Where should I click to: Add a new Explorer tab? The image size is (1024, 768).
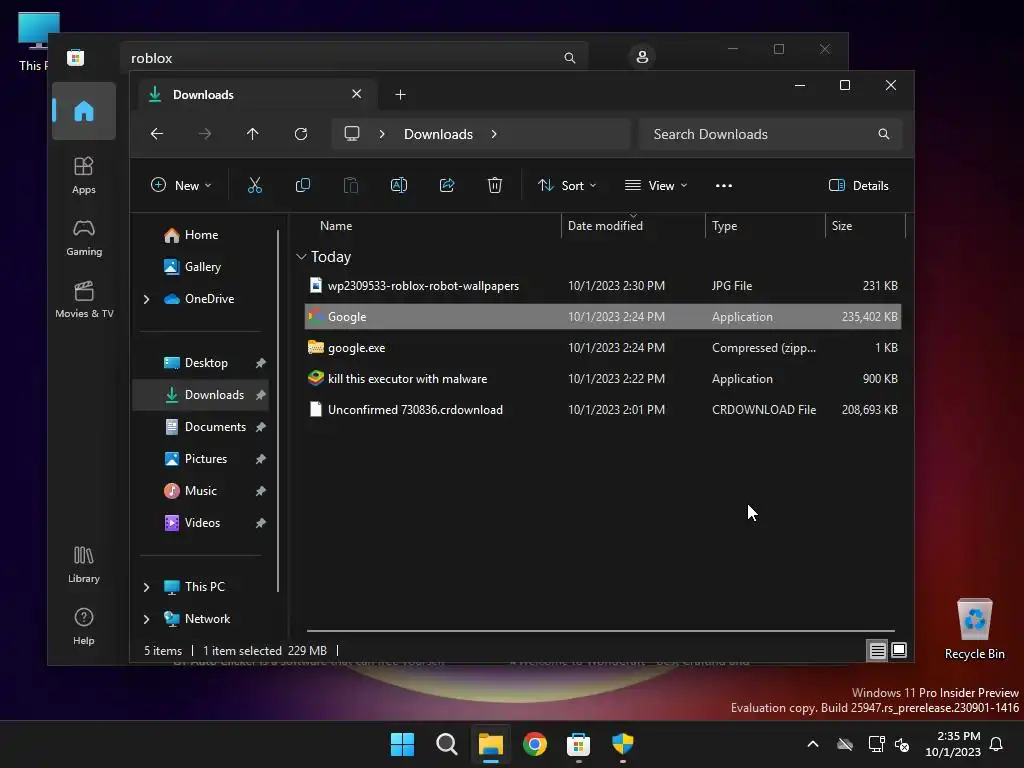pyautogui.click(x=400, y=95)
